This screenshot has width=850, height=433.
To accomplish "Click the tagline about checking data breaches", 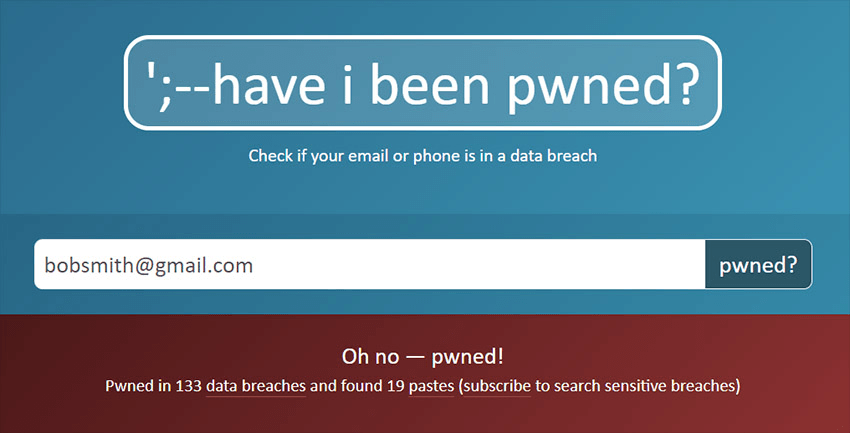I will (422, 156).
